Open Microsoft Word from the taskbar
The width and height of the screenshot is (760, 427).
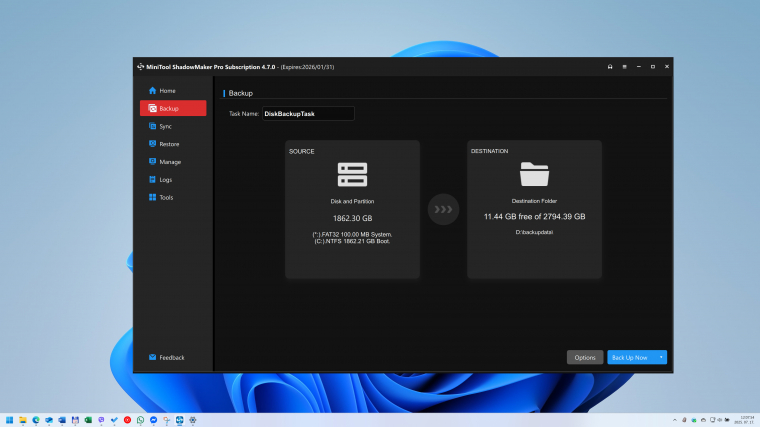click(x=62, y=420)
